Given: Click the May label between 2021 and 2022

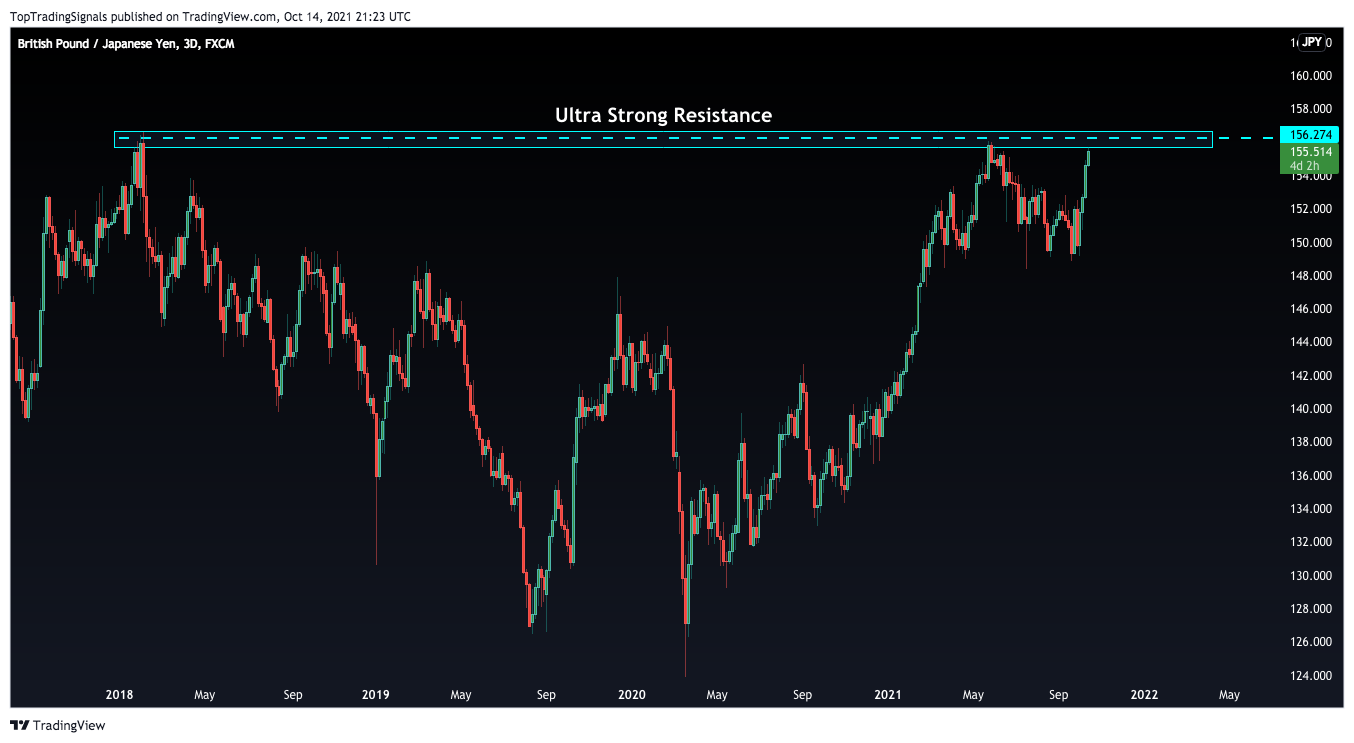Looking at the screenshot, I should pos(973,695).
